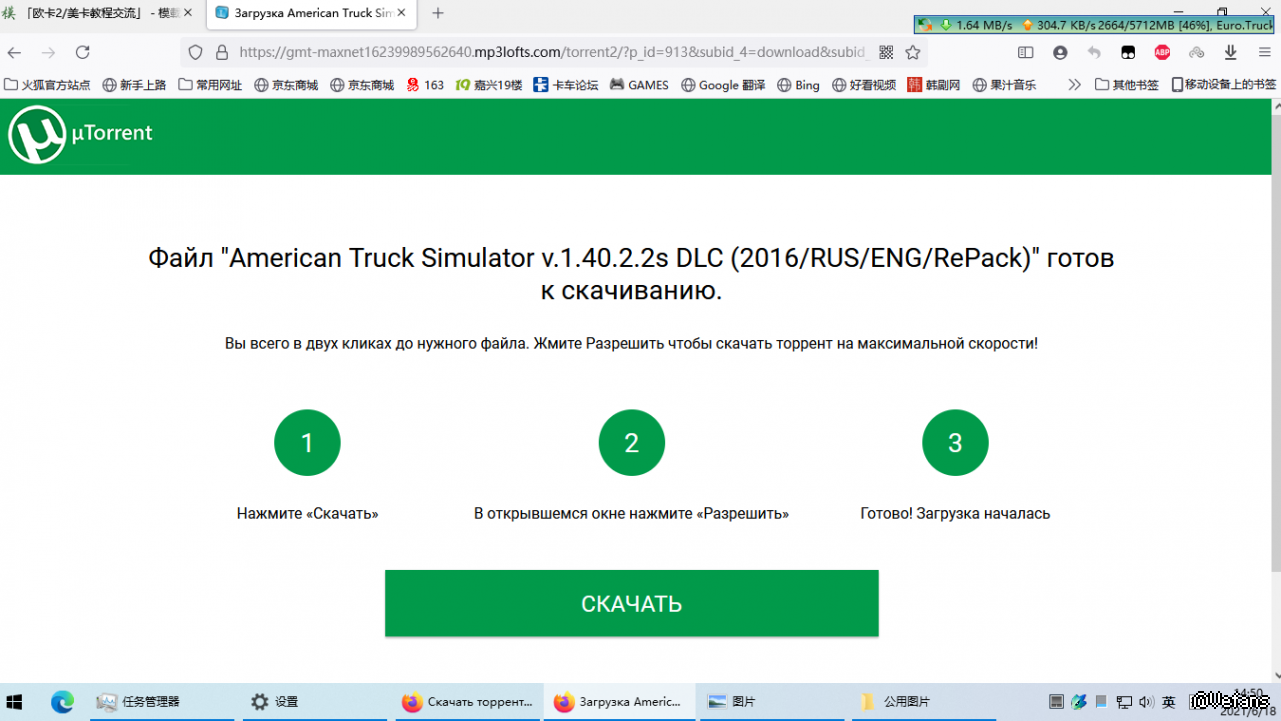
Task: Switch the 英 input method indicator
Action: point(1168,702)
